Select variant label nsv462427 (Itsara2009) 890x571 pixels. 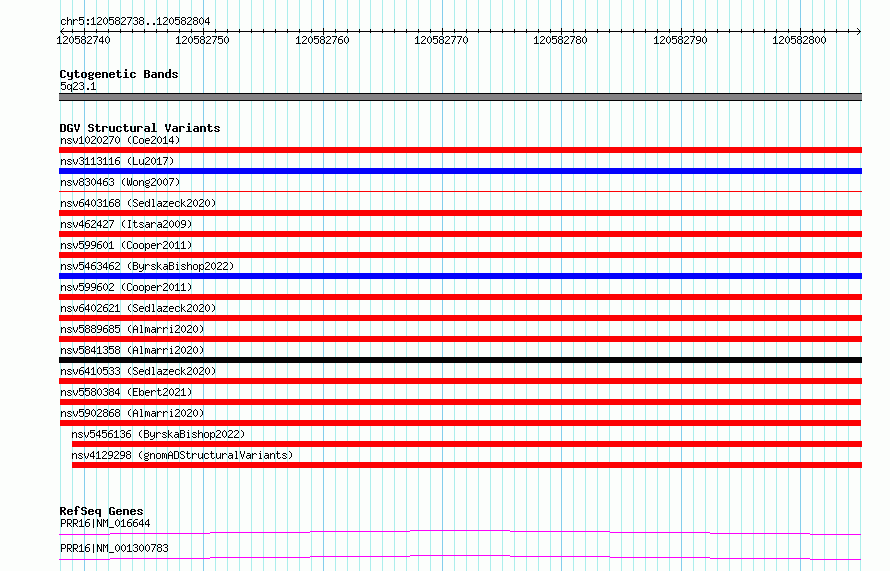coord(126,224)
